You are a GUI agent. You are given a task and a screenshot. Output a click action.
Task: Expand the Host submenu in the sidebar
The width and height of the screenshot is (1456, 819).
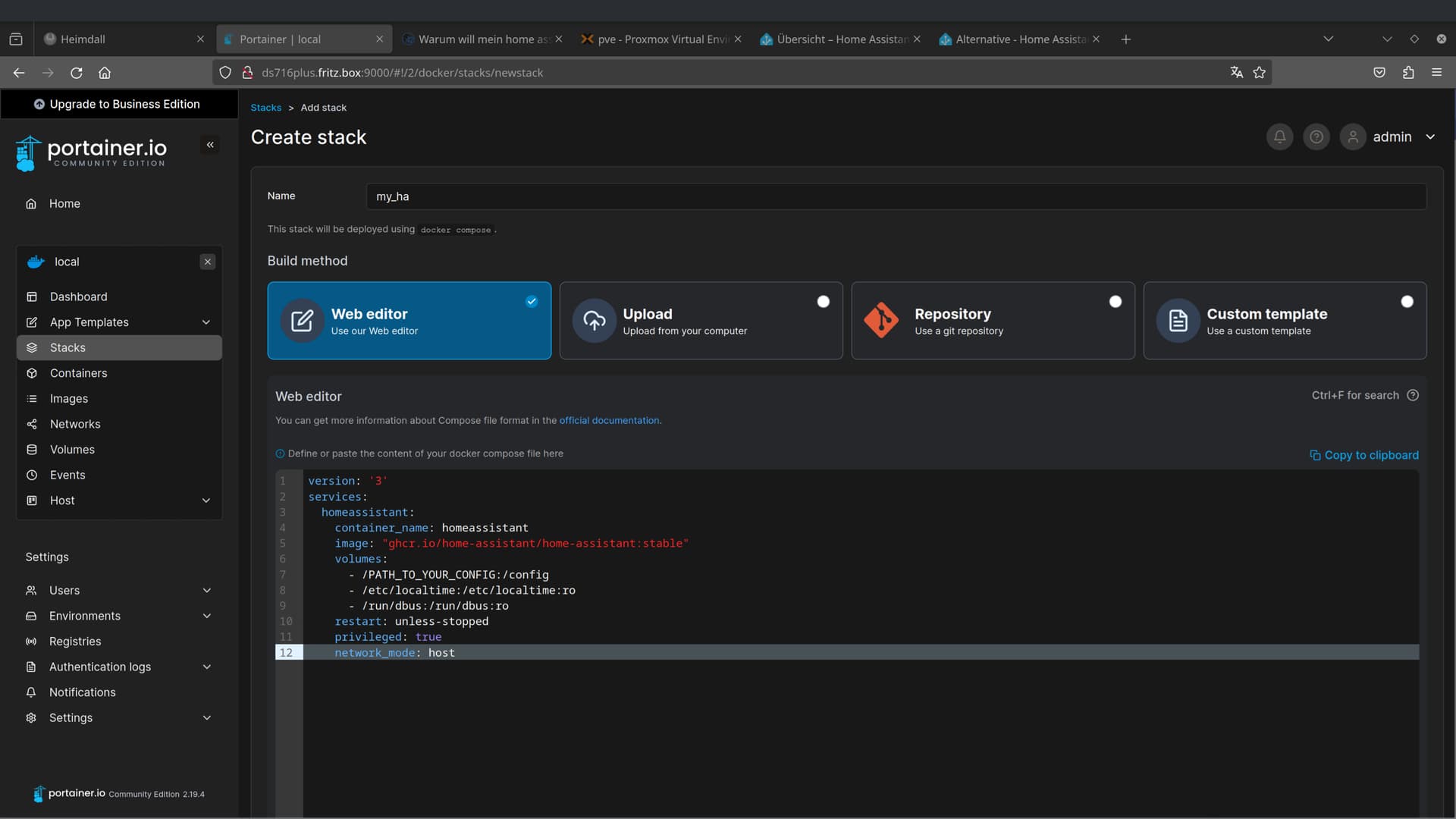pyautogui.click(x=206, y=500)
